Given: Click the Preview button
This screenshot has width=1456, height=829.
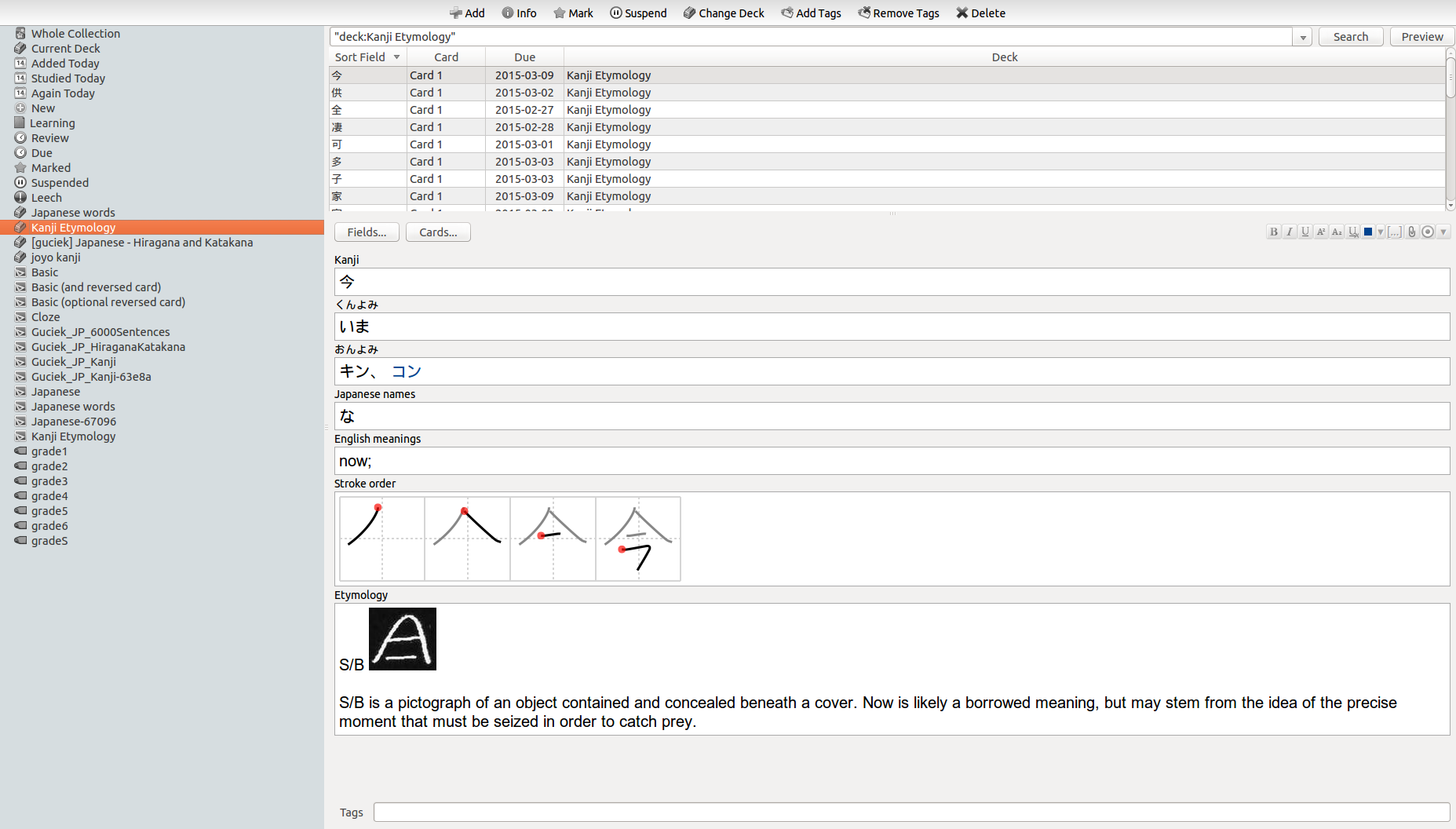Looking at the screenshot, I should click(1422, 37).
